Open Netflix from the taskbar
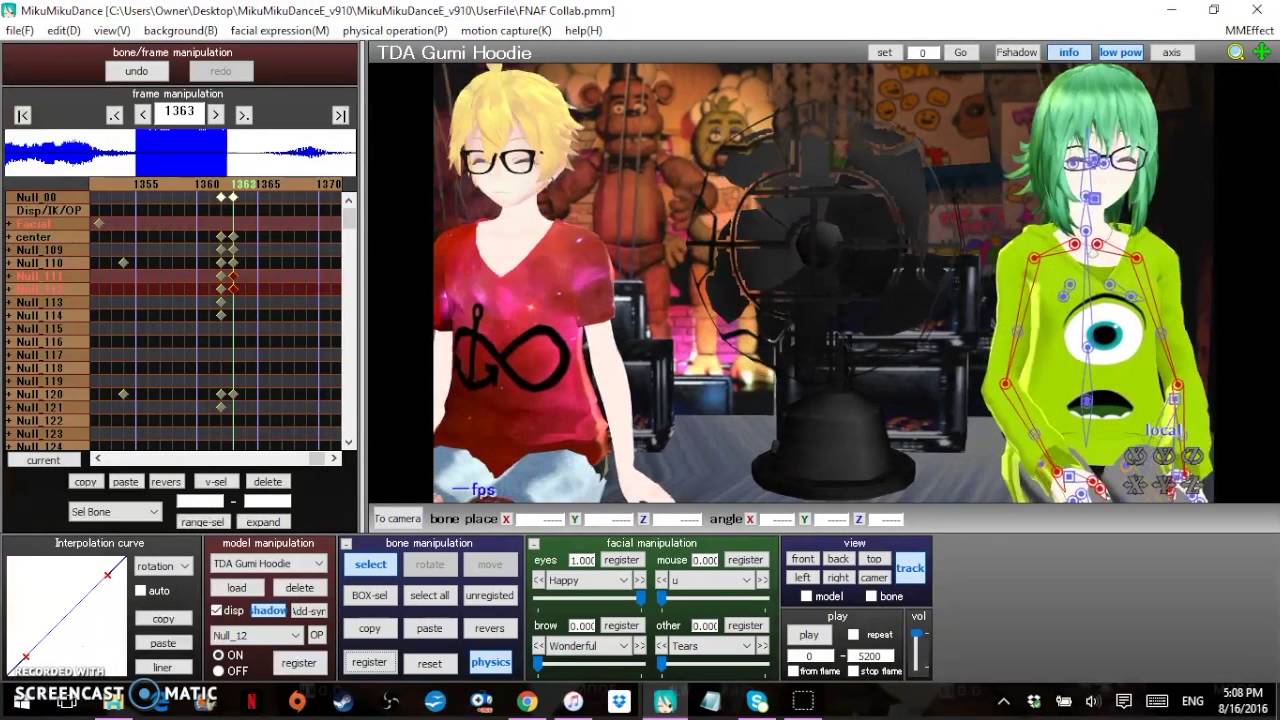The image size is (1280, 720). click(251, 701)
